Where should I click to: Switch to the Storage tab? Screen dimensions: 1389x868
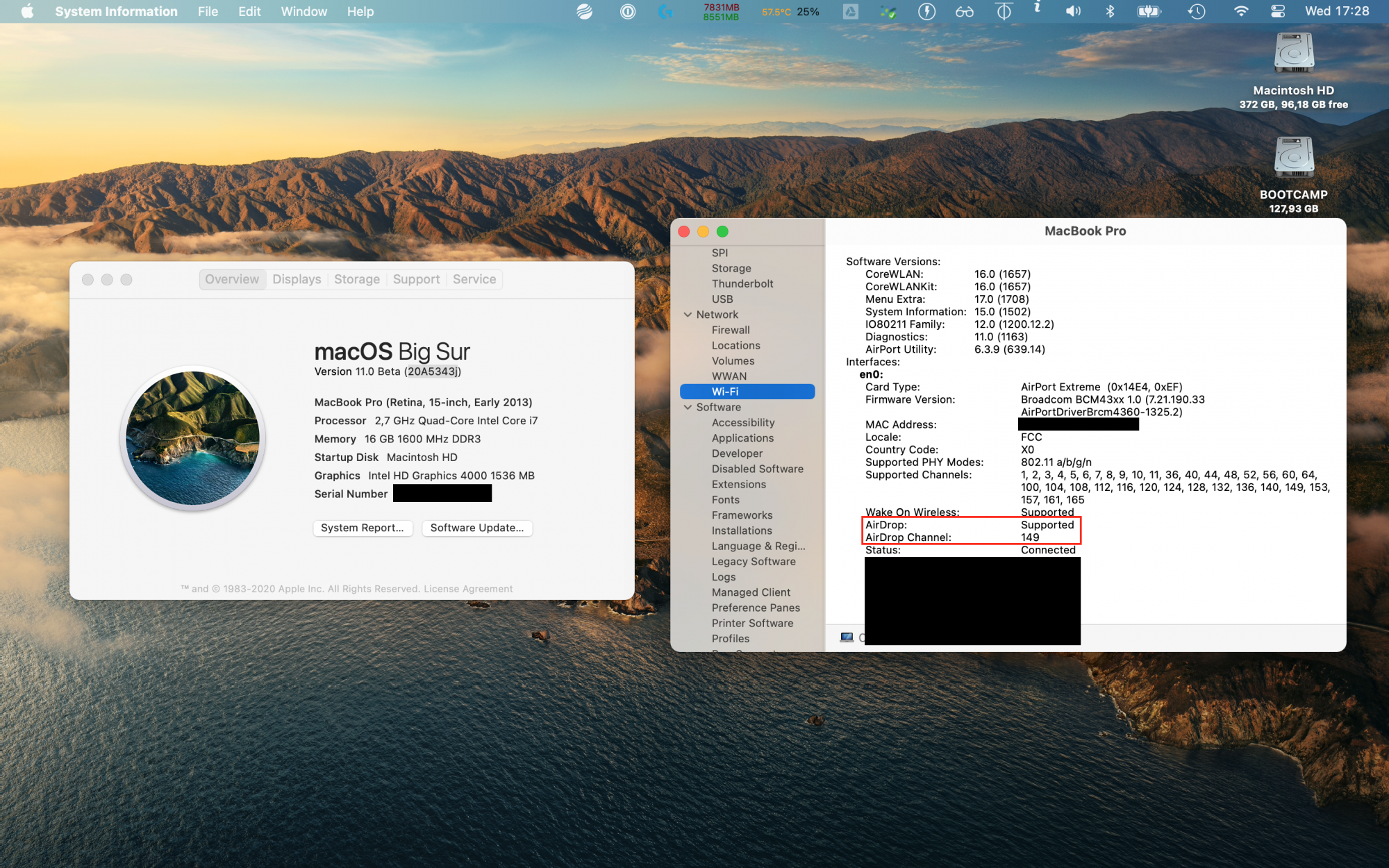[x=357, y=279]
